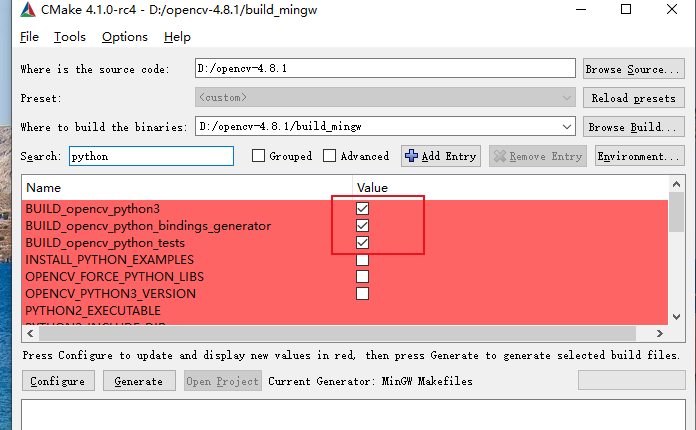
Task: Select BUILD_opencv_python3 entry name
Action: coord(92,209)
